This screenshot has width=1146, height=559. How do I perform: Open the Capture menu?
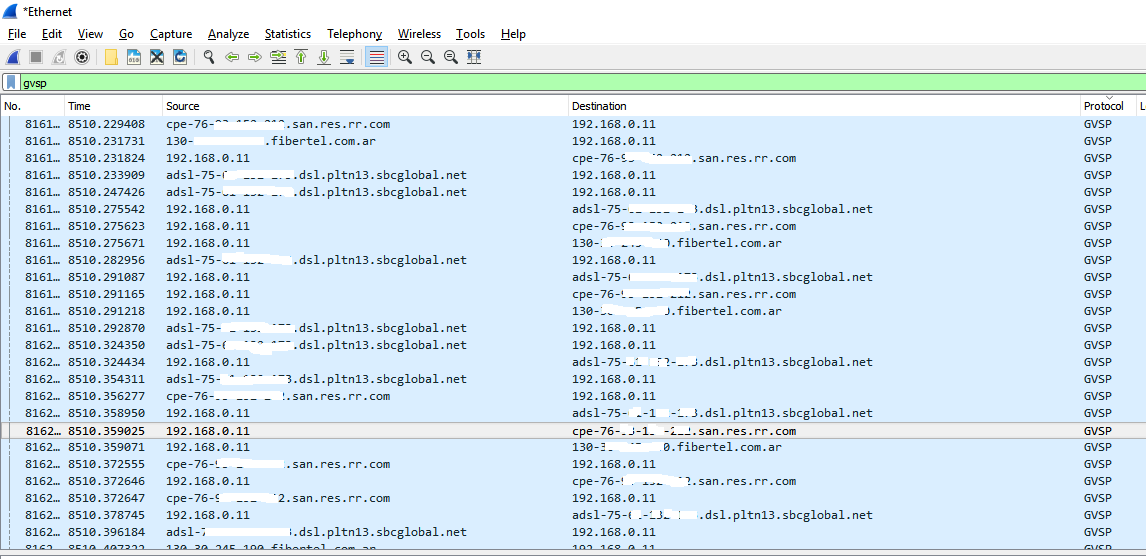pos(171,34)
